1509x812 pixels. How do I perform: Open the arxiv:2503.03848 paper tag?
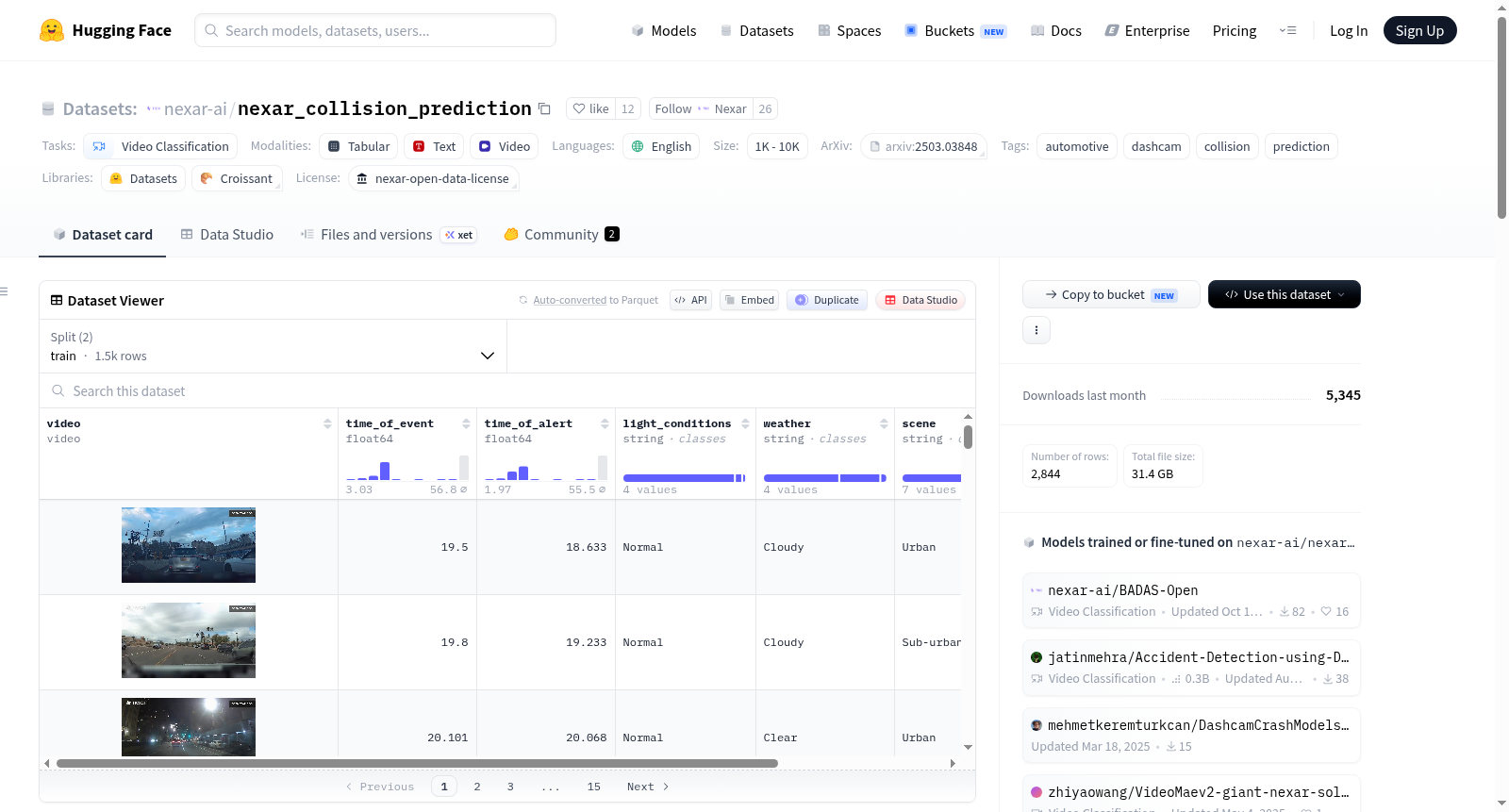923,146
